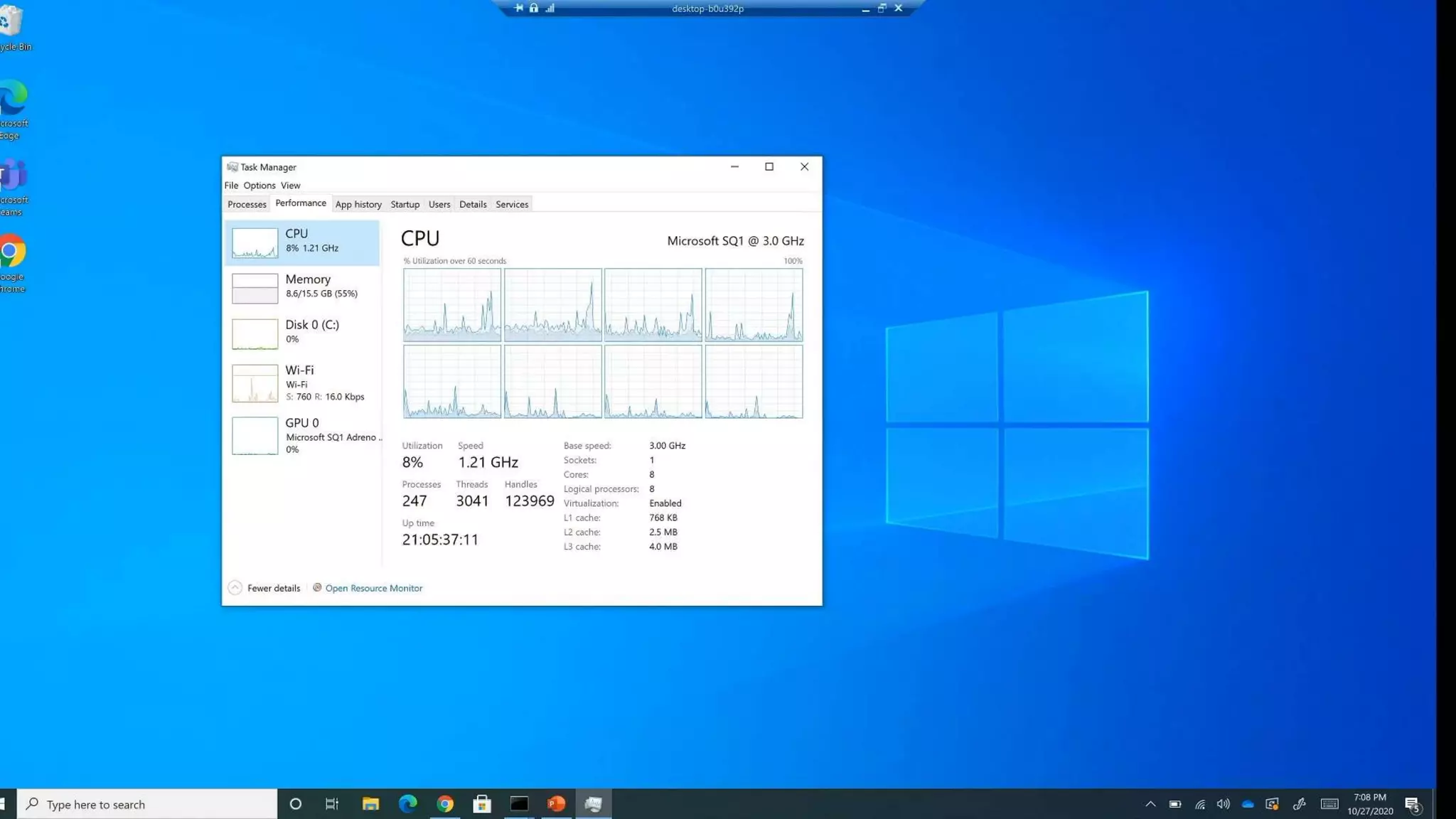Pin the remote desktop connection bar
This screenshot has width=1456, height=819.
pos(518,9)
